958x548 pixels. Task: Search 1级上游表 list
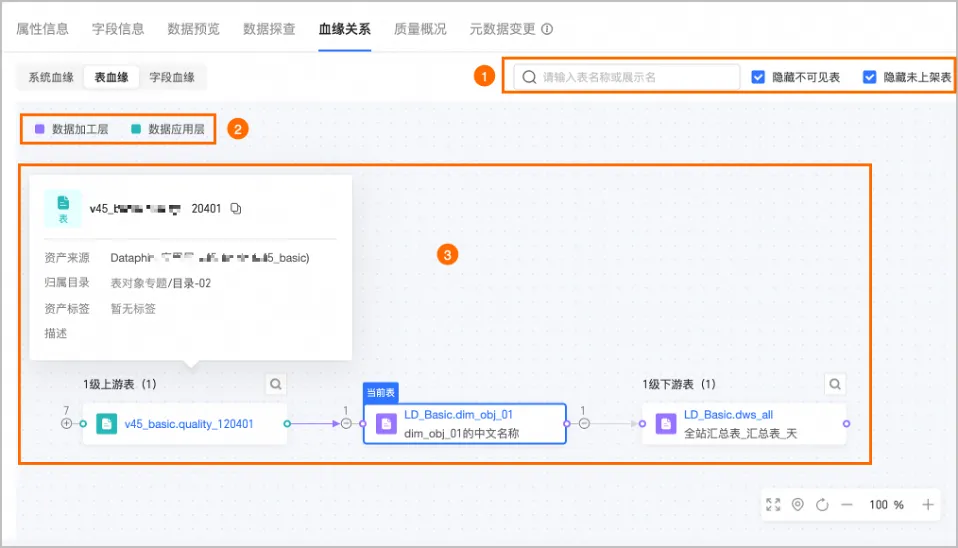[276, 384]
